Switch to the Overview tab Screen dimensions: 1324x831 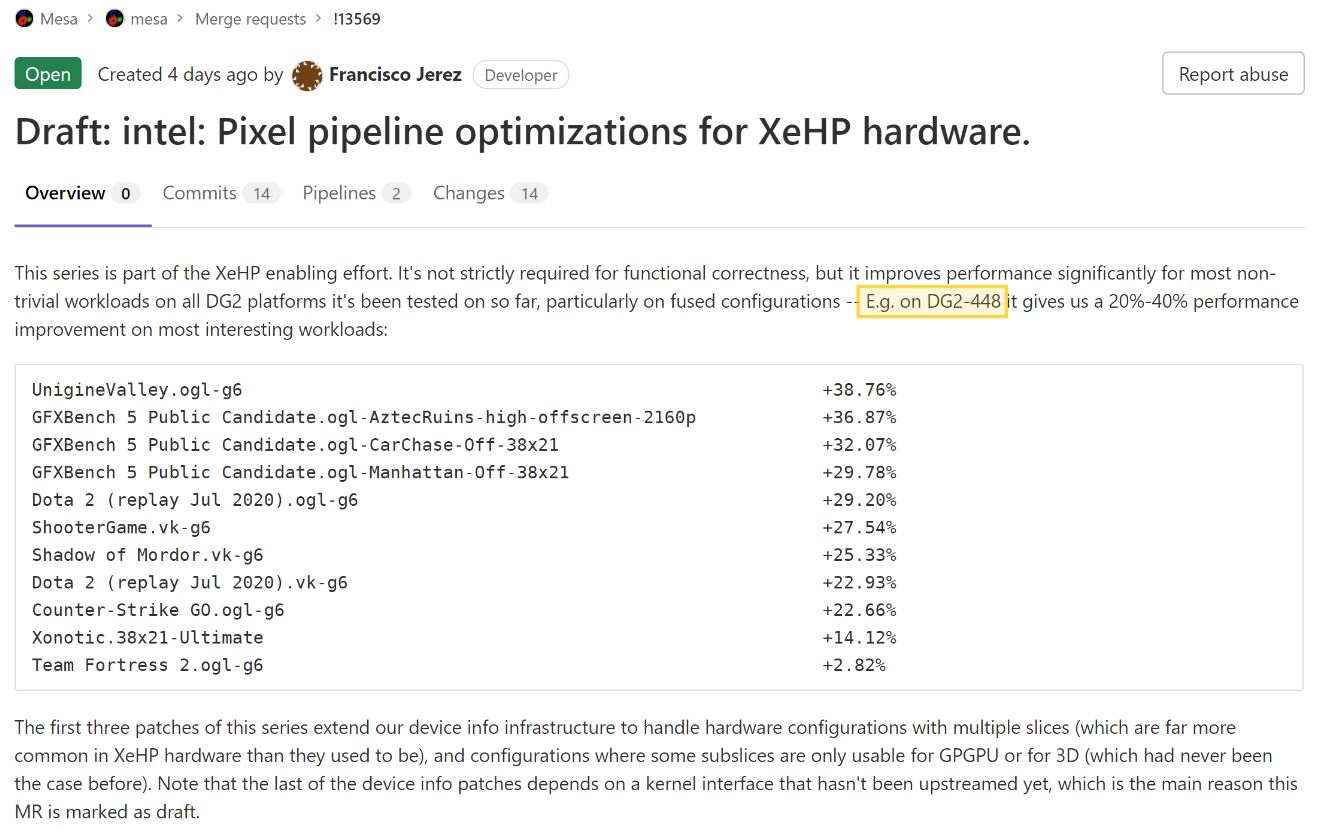click(x=65, y=193)
